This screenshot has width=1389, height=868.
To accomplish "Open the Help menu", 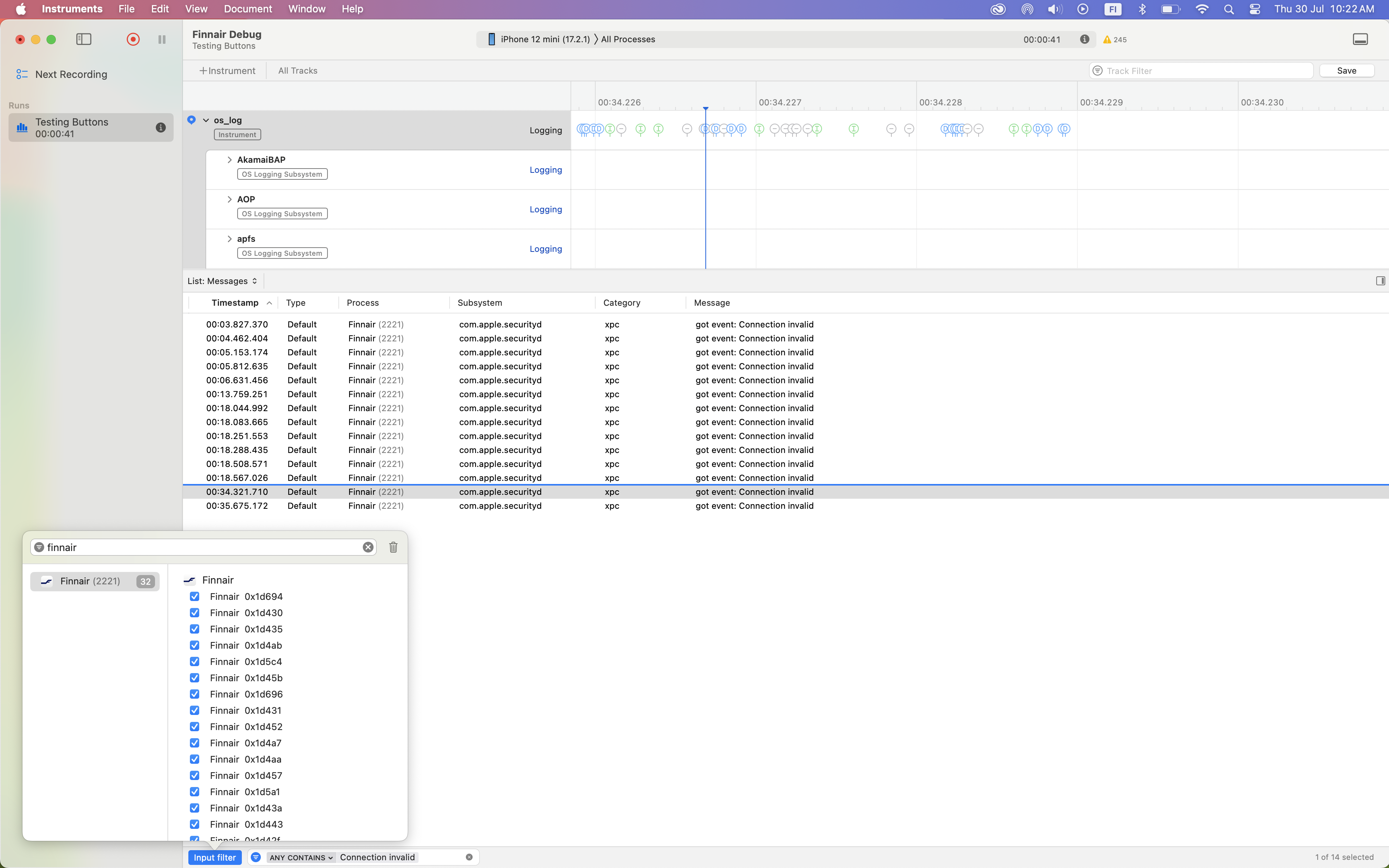I will coord(352,9).
